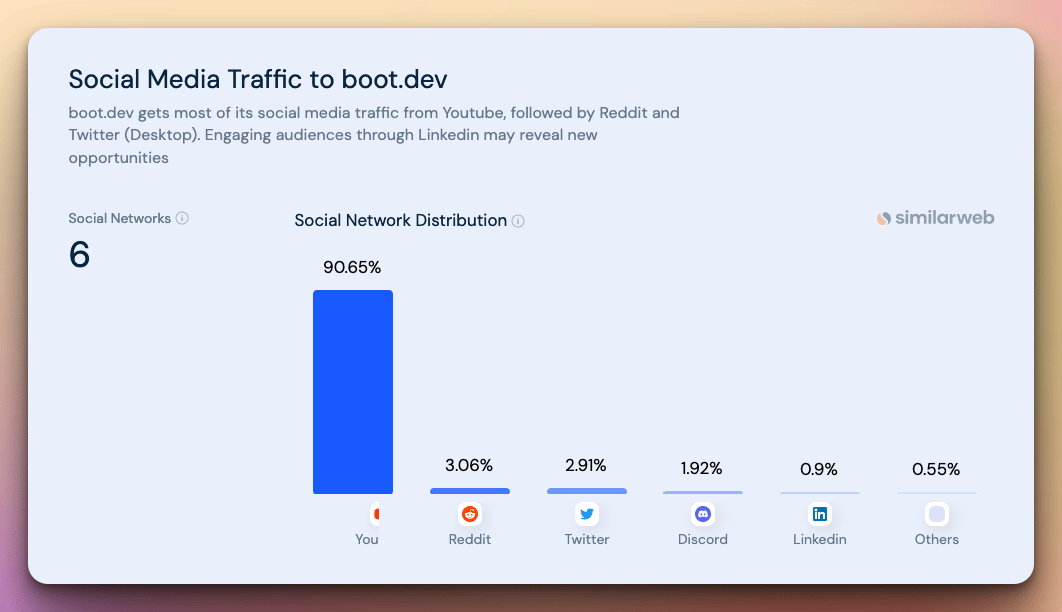The height and width of the screenshot is (612, 1062).
Task: Click the Reddit logo icon
Action: tap(469, 514)
